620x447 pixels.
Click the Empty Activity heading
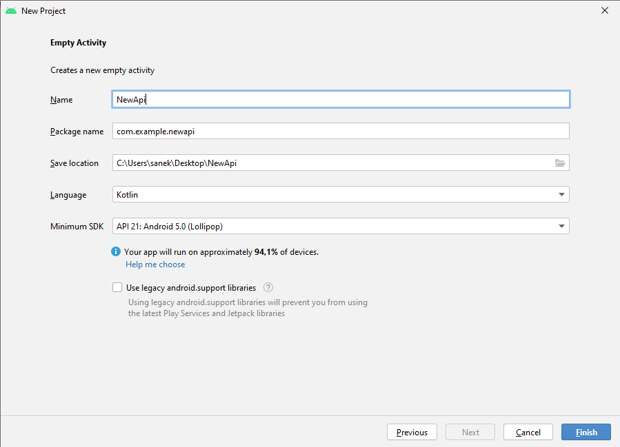click(78, 43)
